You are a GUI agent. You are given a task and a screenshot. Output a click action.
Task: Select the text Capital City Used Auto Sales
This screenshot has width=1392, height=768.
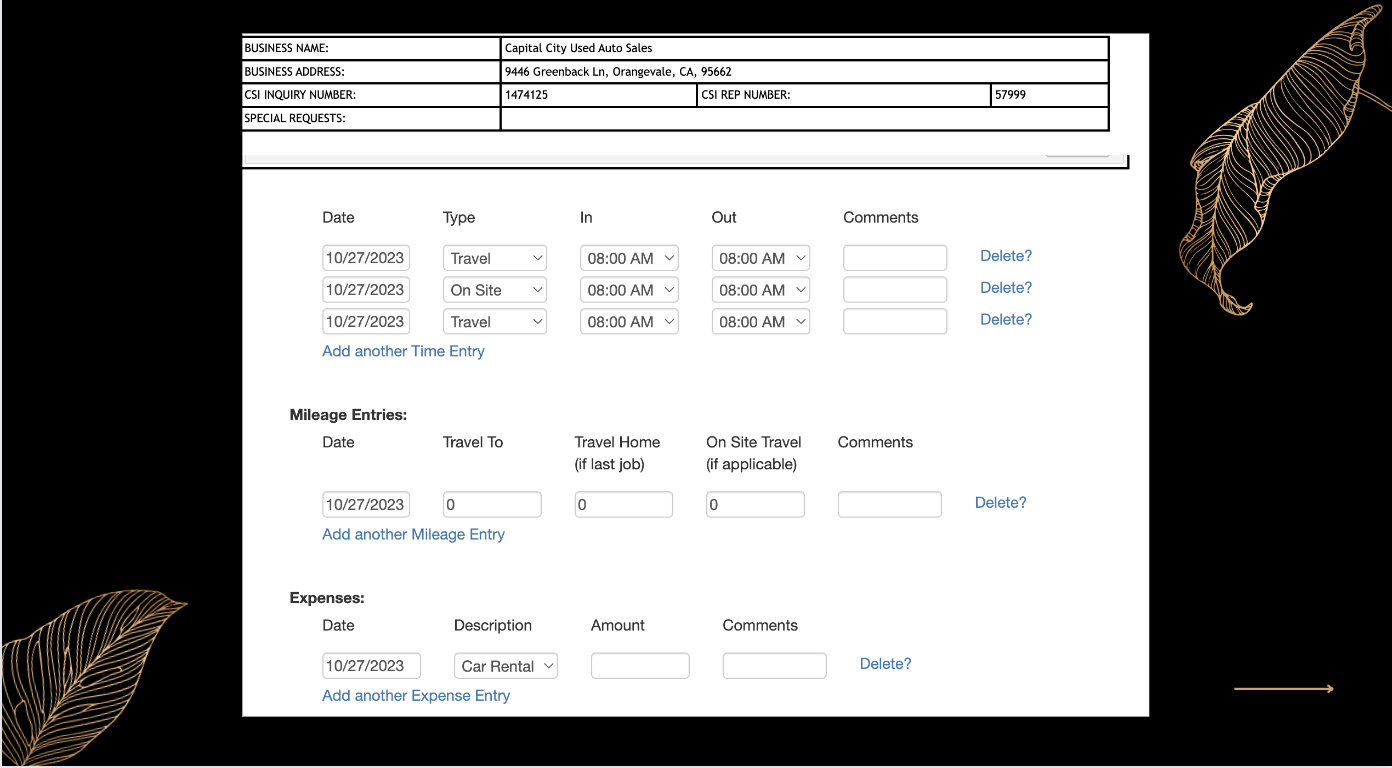coord(579,48)
